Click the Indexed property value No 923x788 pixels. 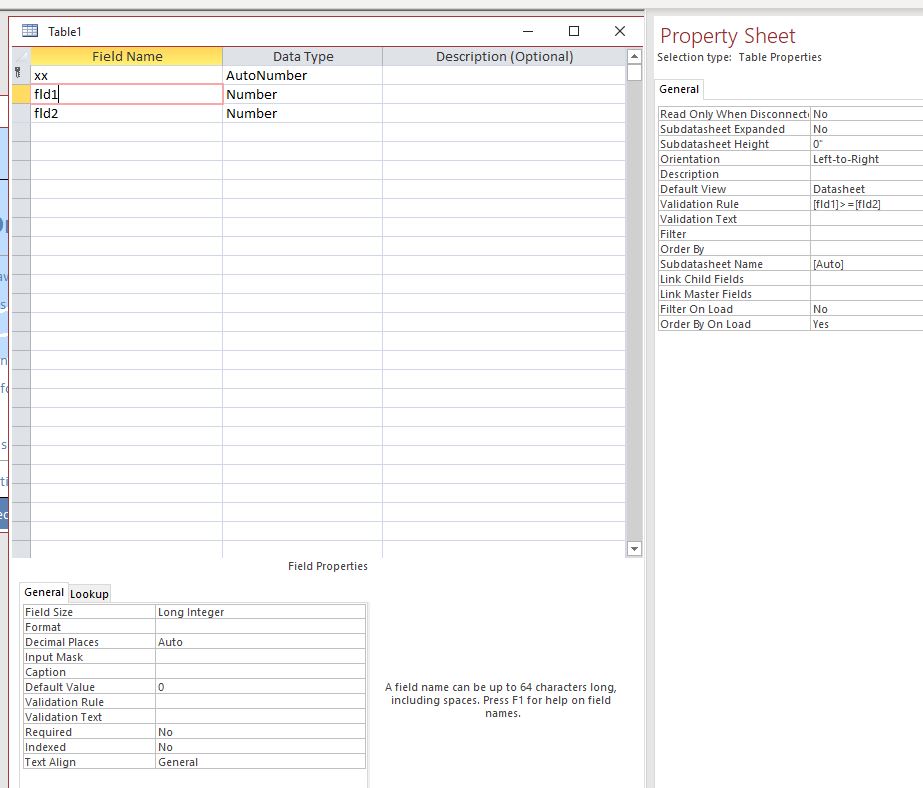[x=260, y=747]
